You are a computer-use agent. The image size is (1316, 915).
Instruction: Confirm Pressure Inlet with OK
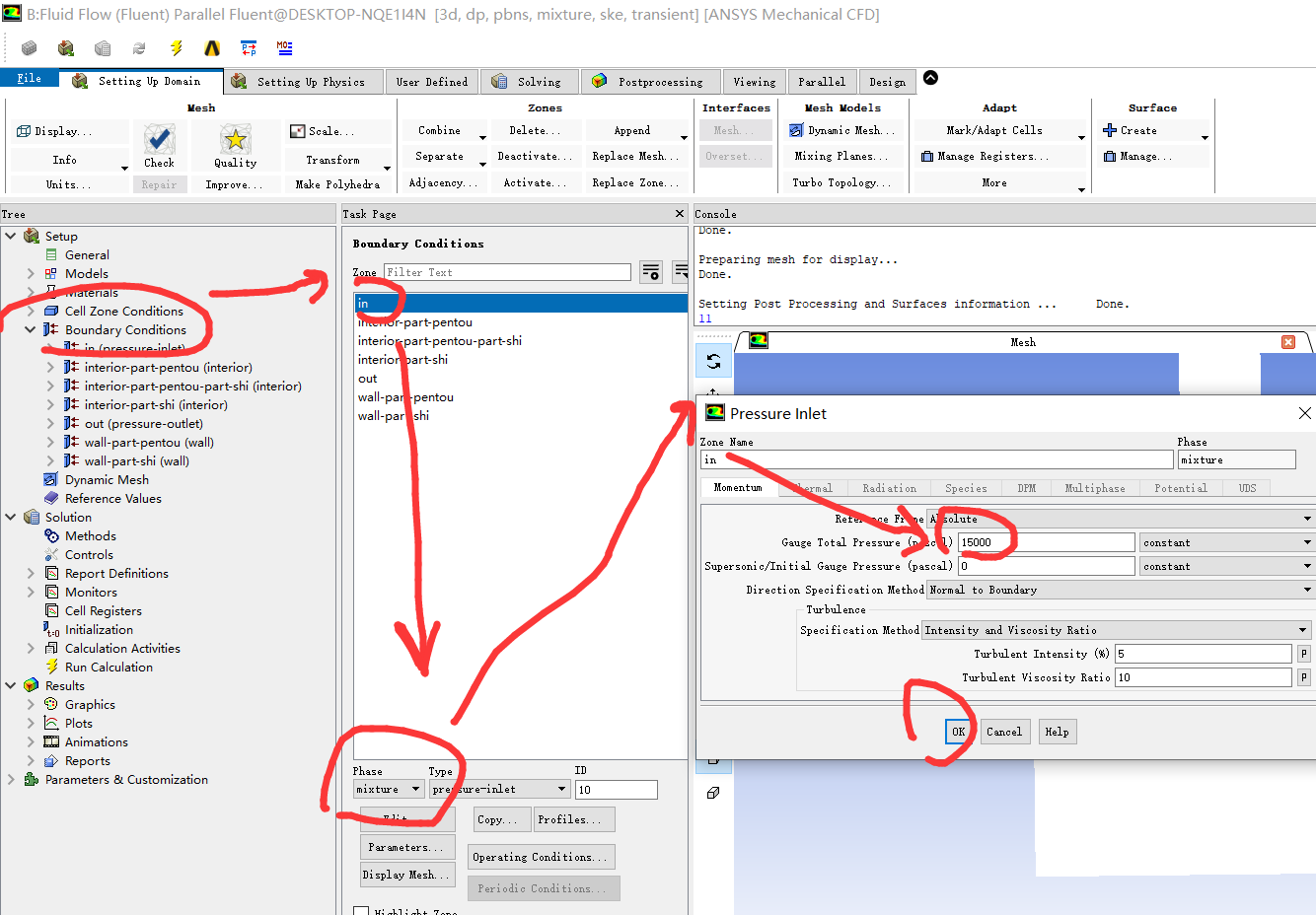[x=958, y=732]
